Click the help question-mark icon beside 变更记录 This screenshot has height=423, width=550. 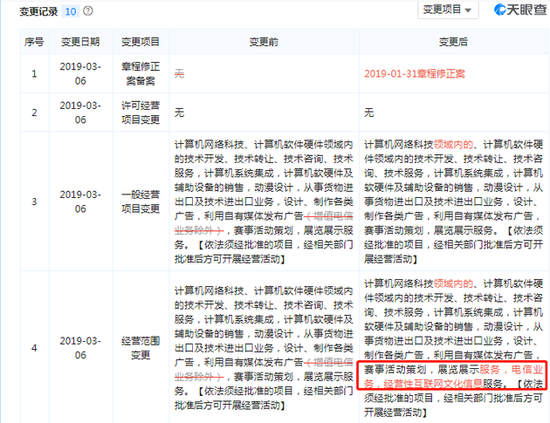88,11
